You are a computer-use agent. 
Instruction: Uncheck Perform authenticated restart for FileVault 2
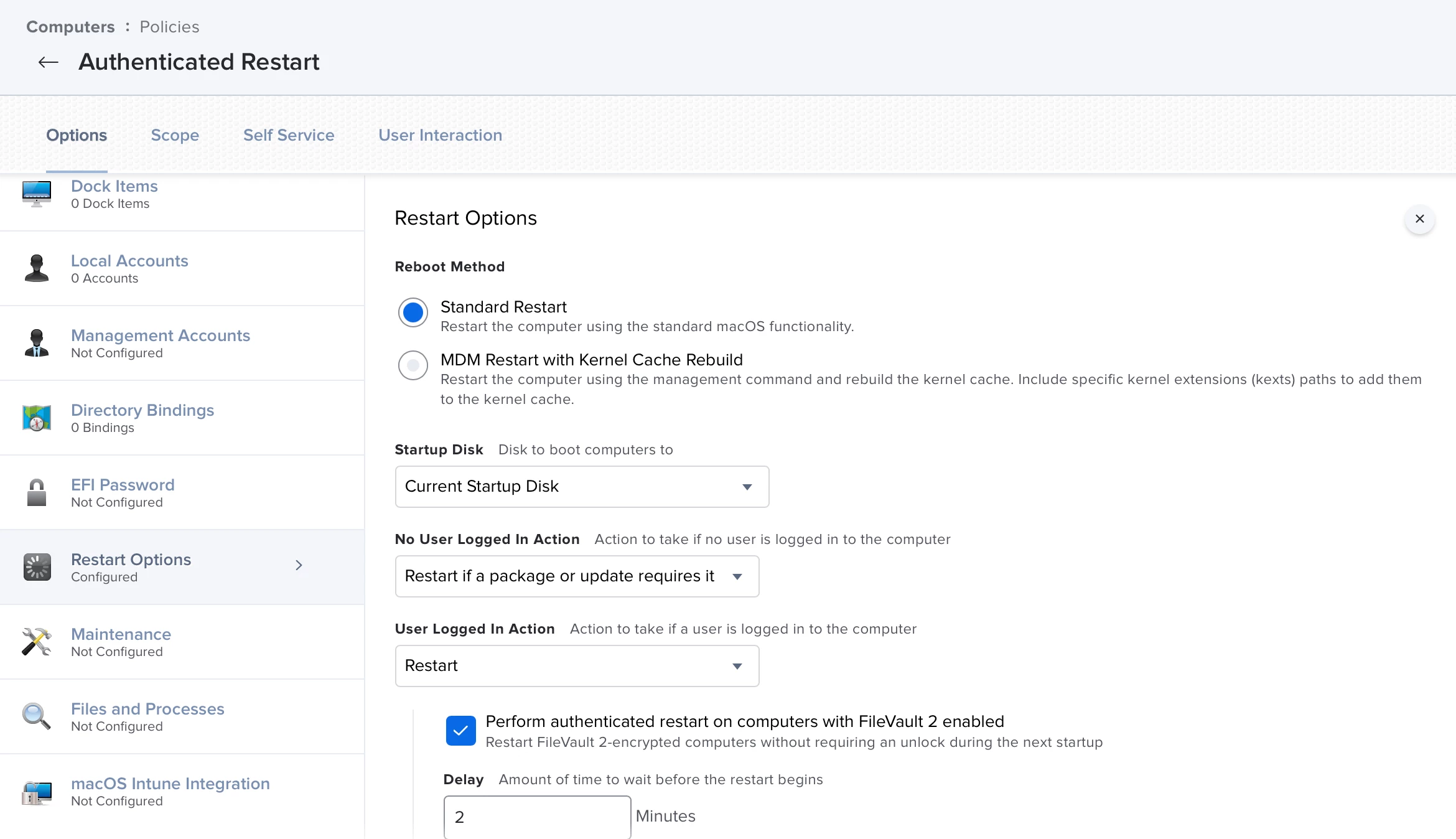pos(461,731)
